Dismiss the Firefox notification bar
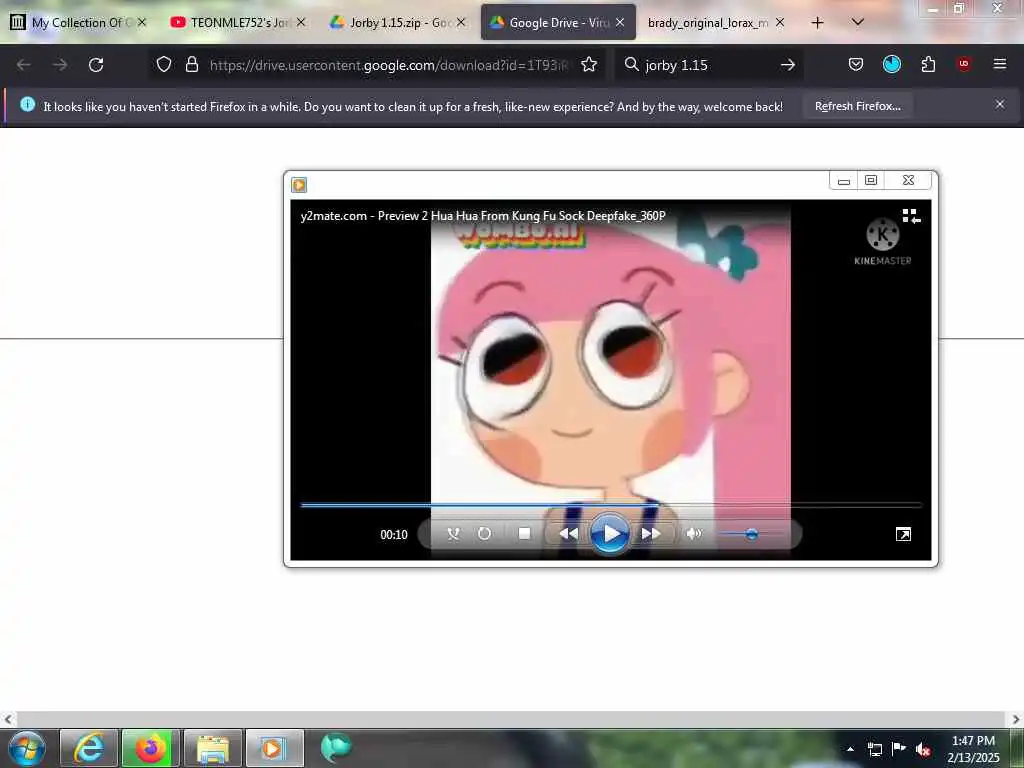1024x768 pixels. point(1000,104)
